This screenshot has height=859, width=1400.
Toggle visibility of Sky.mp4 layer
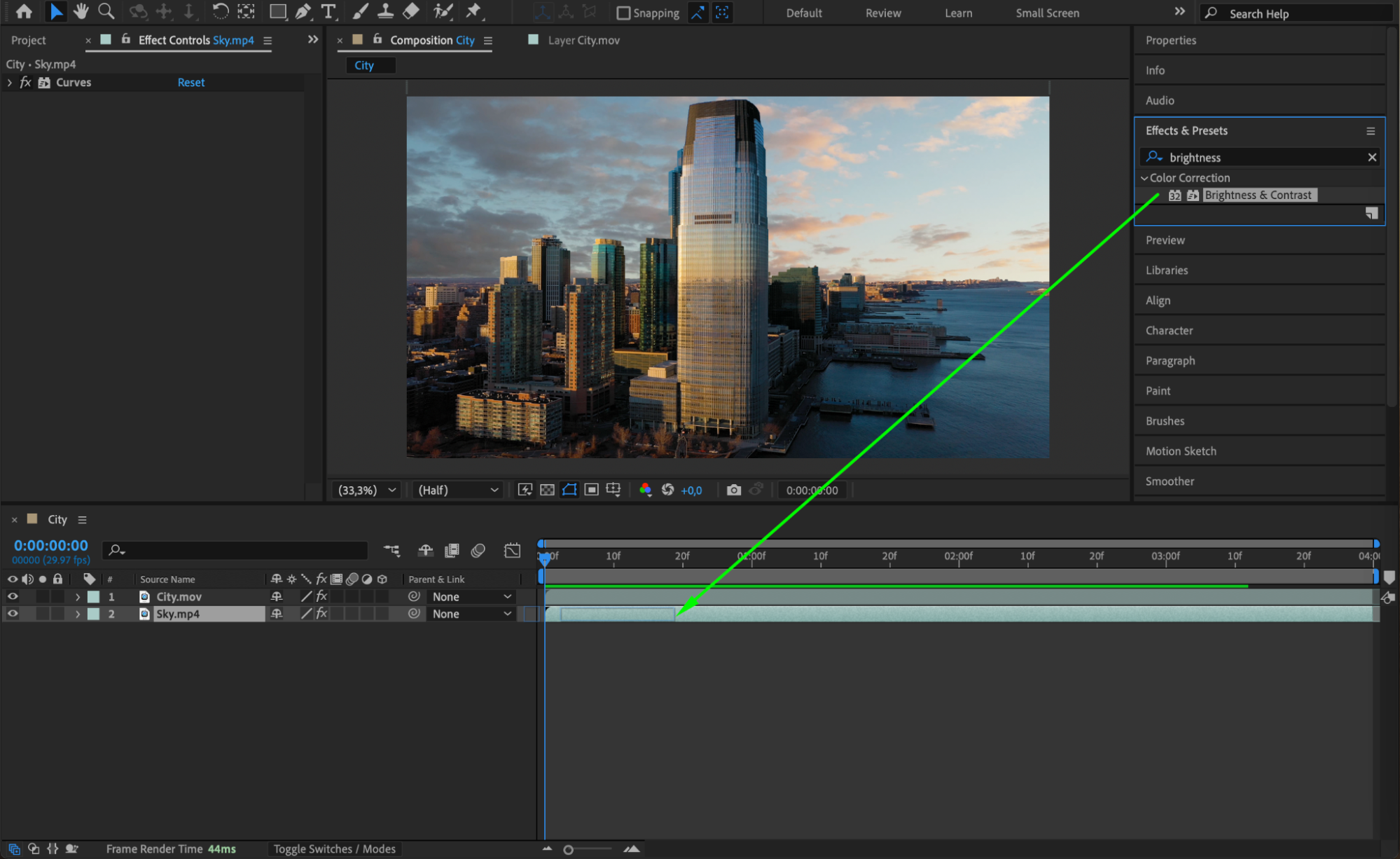13,613
